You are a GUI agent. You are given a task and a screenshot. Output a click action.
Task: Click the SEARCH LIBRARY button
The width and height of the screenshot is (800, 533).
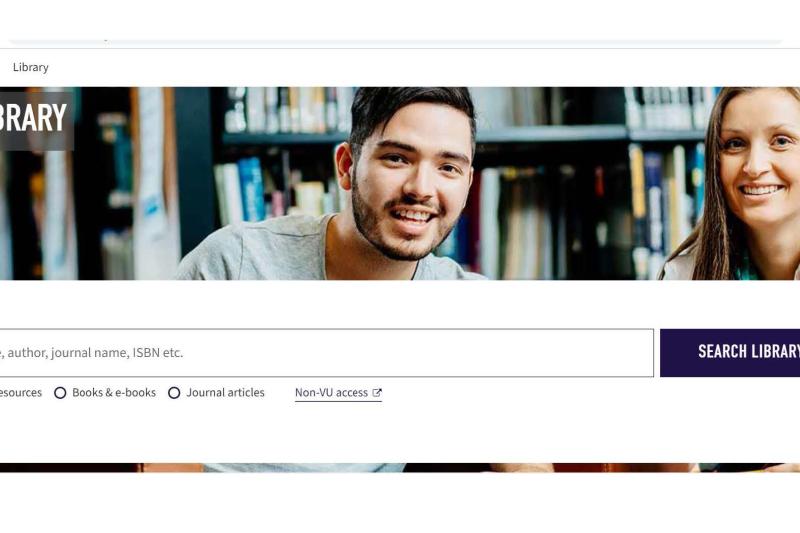point(730,353)
